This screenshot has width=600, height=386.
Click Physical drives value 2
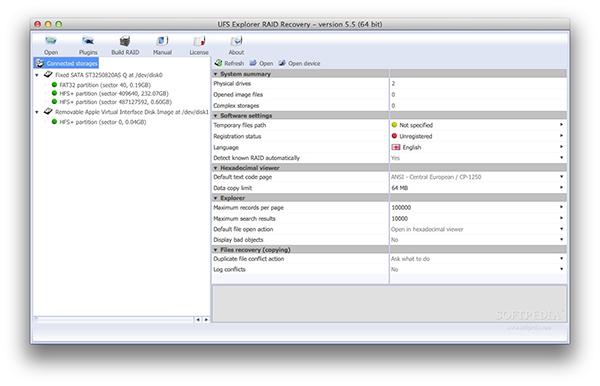click(393, 83)
